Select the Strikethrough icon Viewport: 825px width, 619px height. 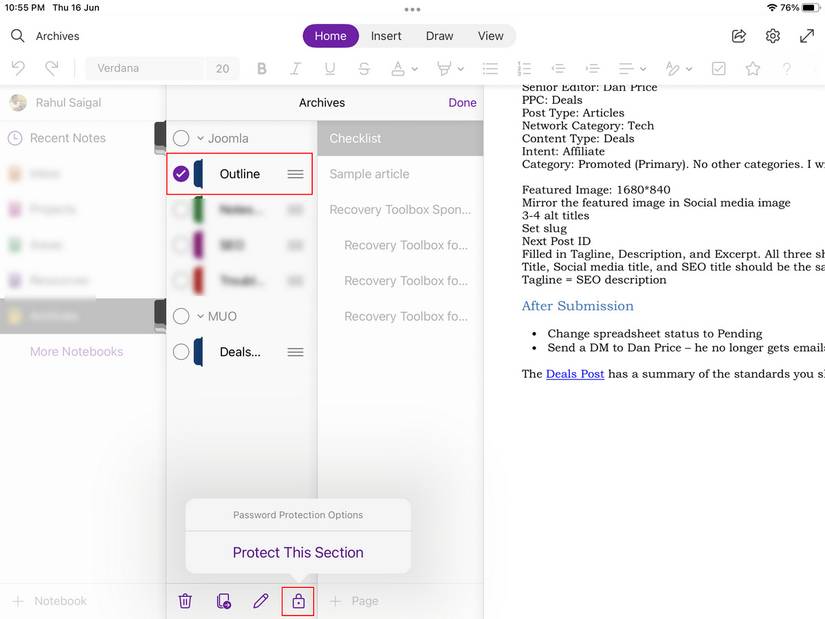363,68
